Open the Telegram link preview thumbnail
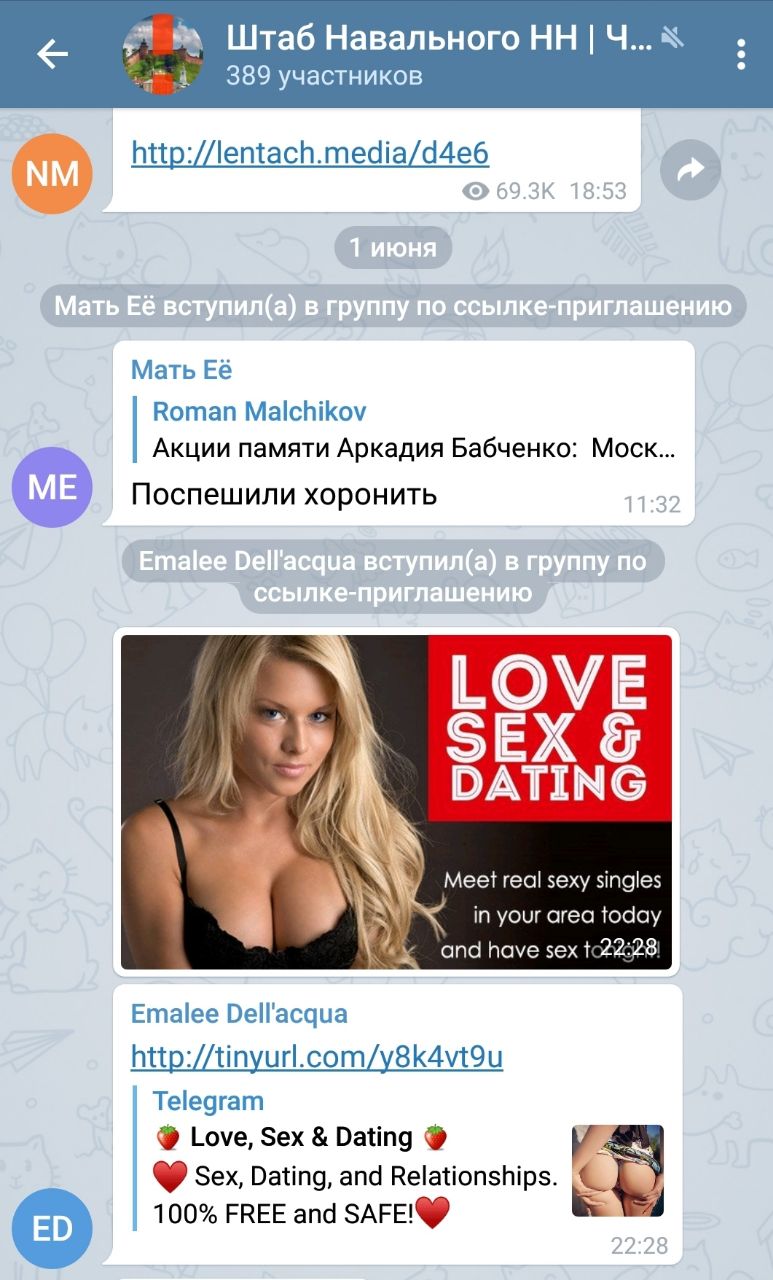Viewport: 773px width, 1280px height. 618,1156
